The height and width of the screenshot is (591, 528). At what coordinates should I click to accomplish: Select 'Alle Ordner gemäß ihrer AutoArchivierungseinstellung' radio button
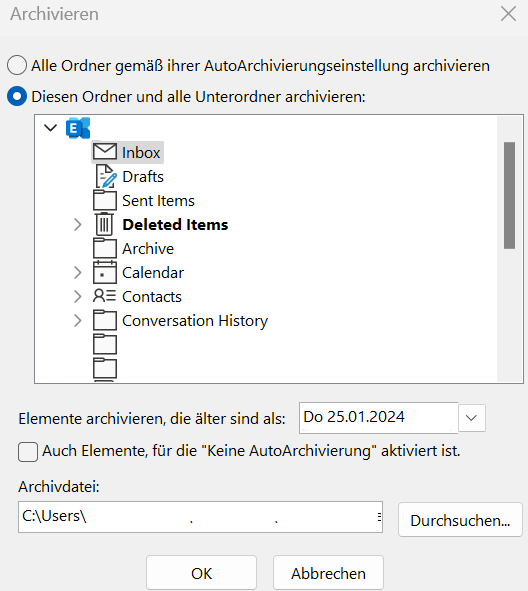click(x=17, y=65)
